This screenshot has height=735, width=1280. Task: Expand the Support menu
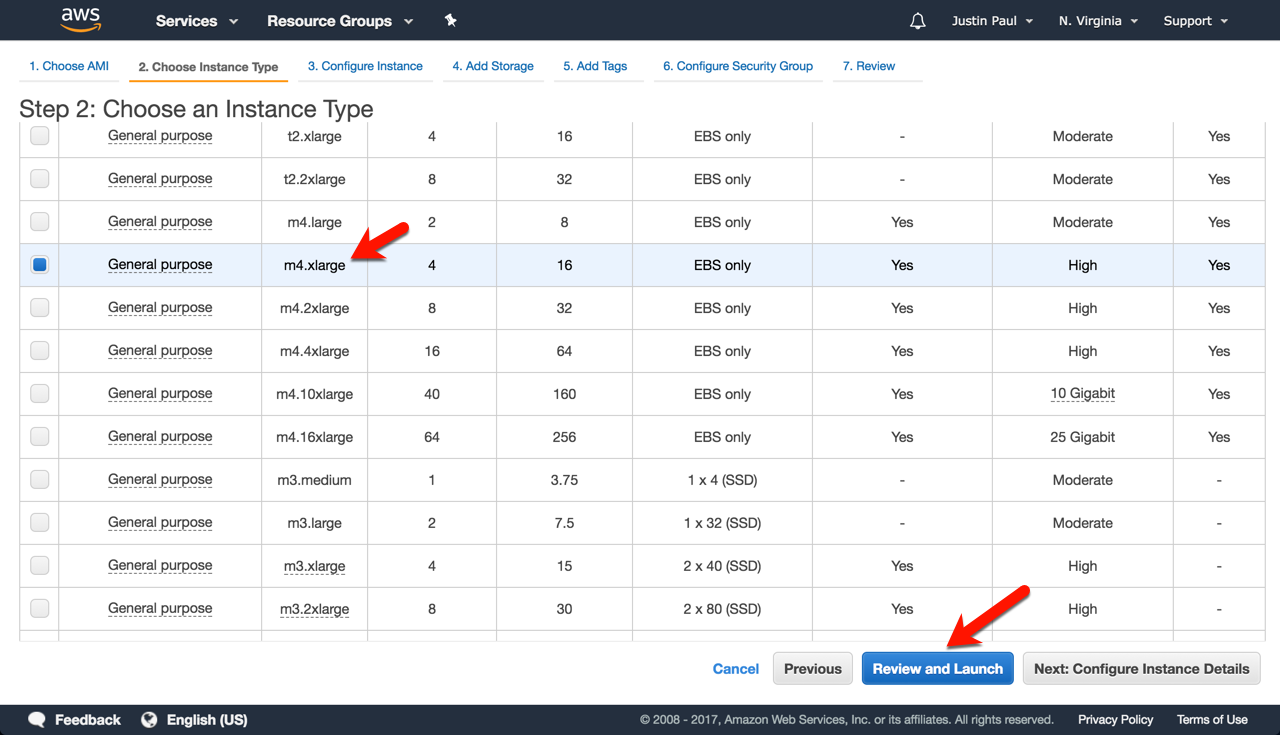(1196, 21)
